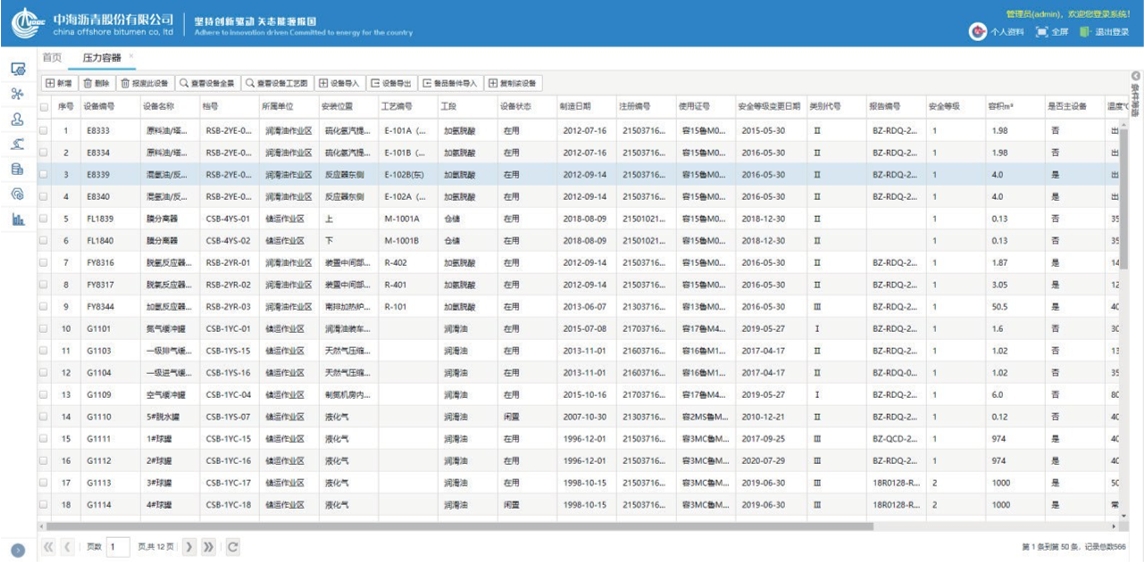Click the logout (退出登录) door icon
Viewport: 1145px width, 564px height.
point(1085,32)
